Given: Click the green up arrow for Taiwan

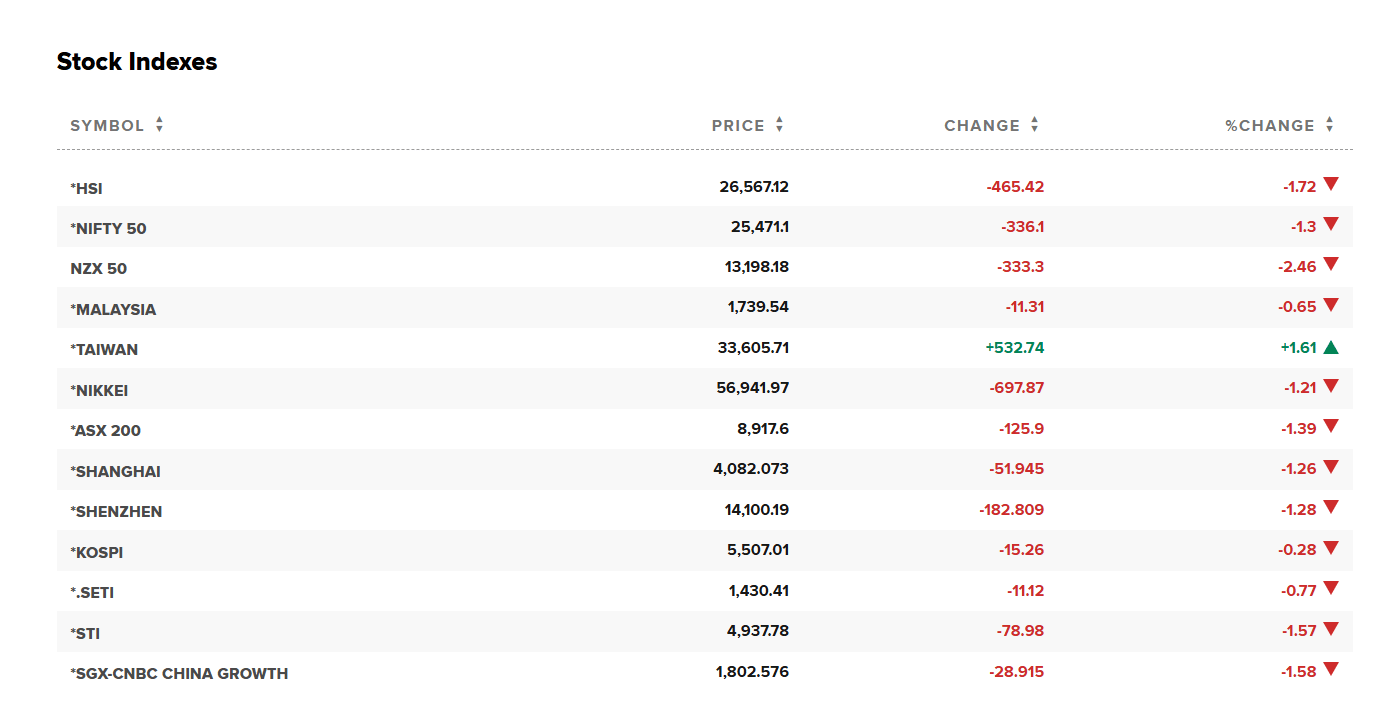Looking at the screenshot, I should pos(1330,348).
